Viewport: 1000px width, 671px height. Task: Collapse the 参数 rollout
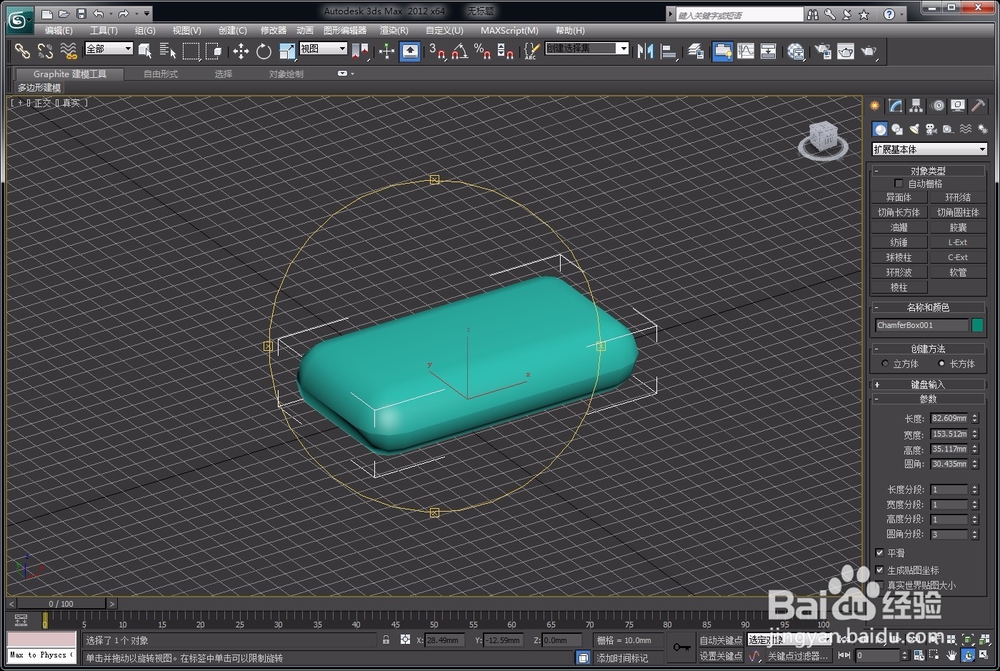coord(928,399)
